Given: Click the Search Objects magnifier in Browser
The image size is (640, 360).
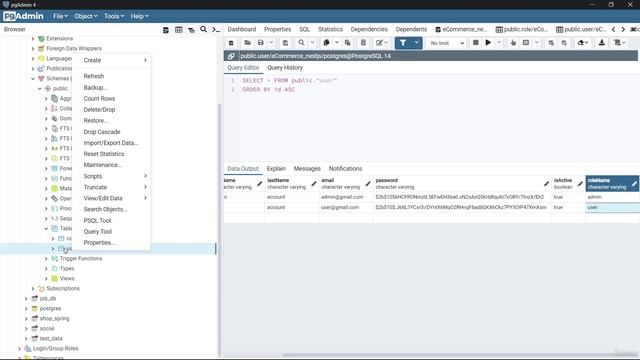Looking at the screenshot, I should 203,29.
